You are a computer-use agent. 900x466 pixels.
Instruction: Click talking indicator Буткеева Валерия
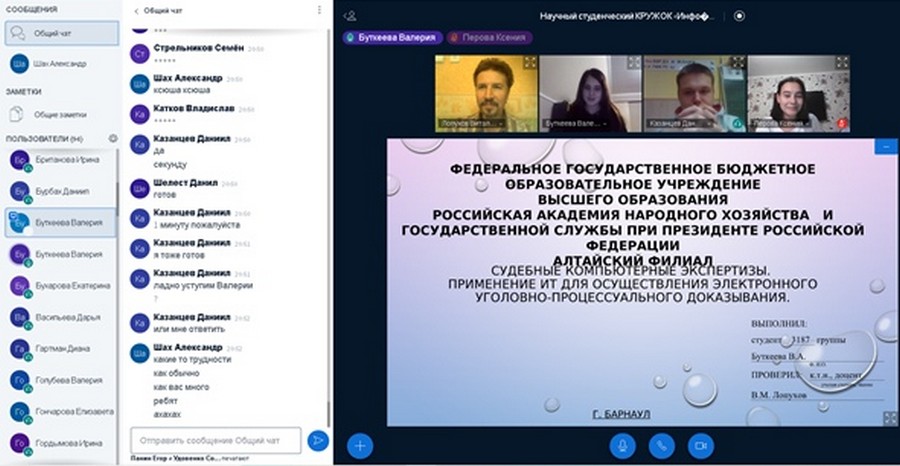click(x=391, y=37)
